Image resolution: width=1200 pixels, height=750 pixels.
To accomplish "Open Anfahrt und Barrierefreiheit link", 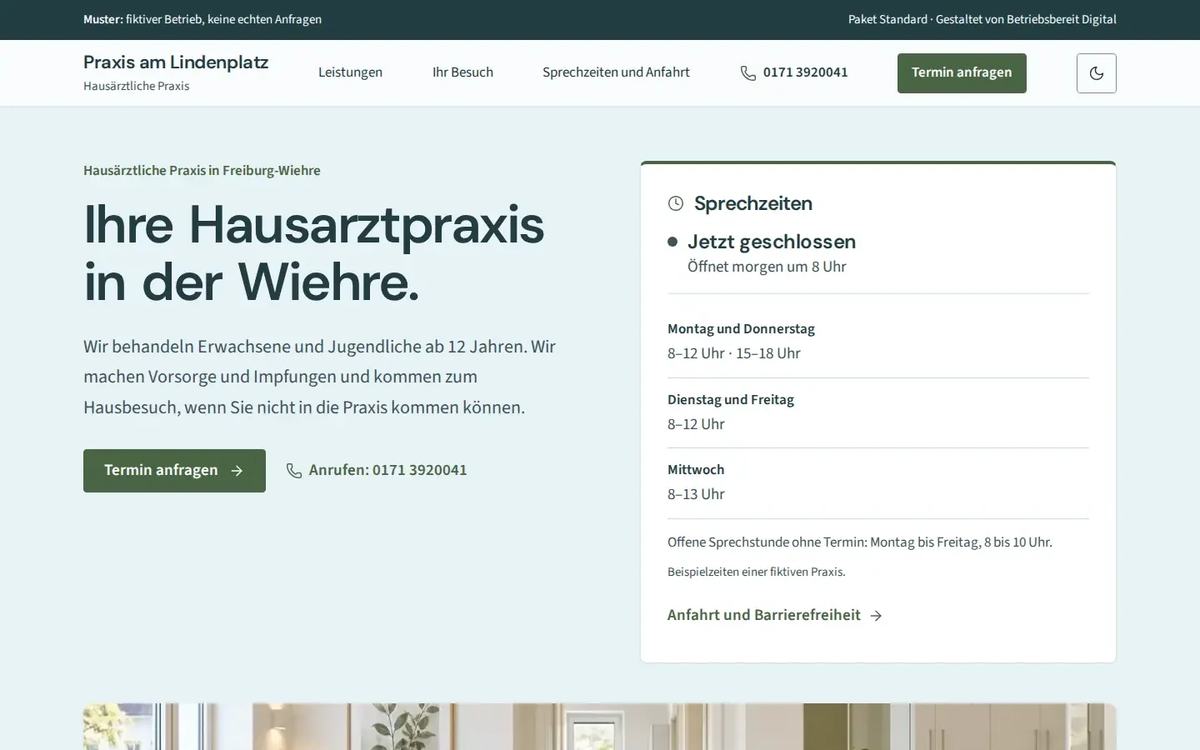I will (x=775, y=615).
